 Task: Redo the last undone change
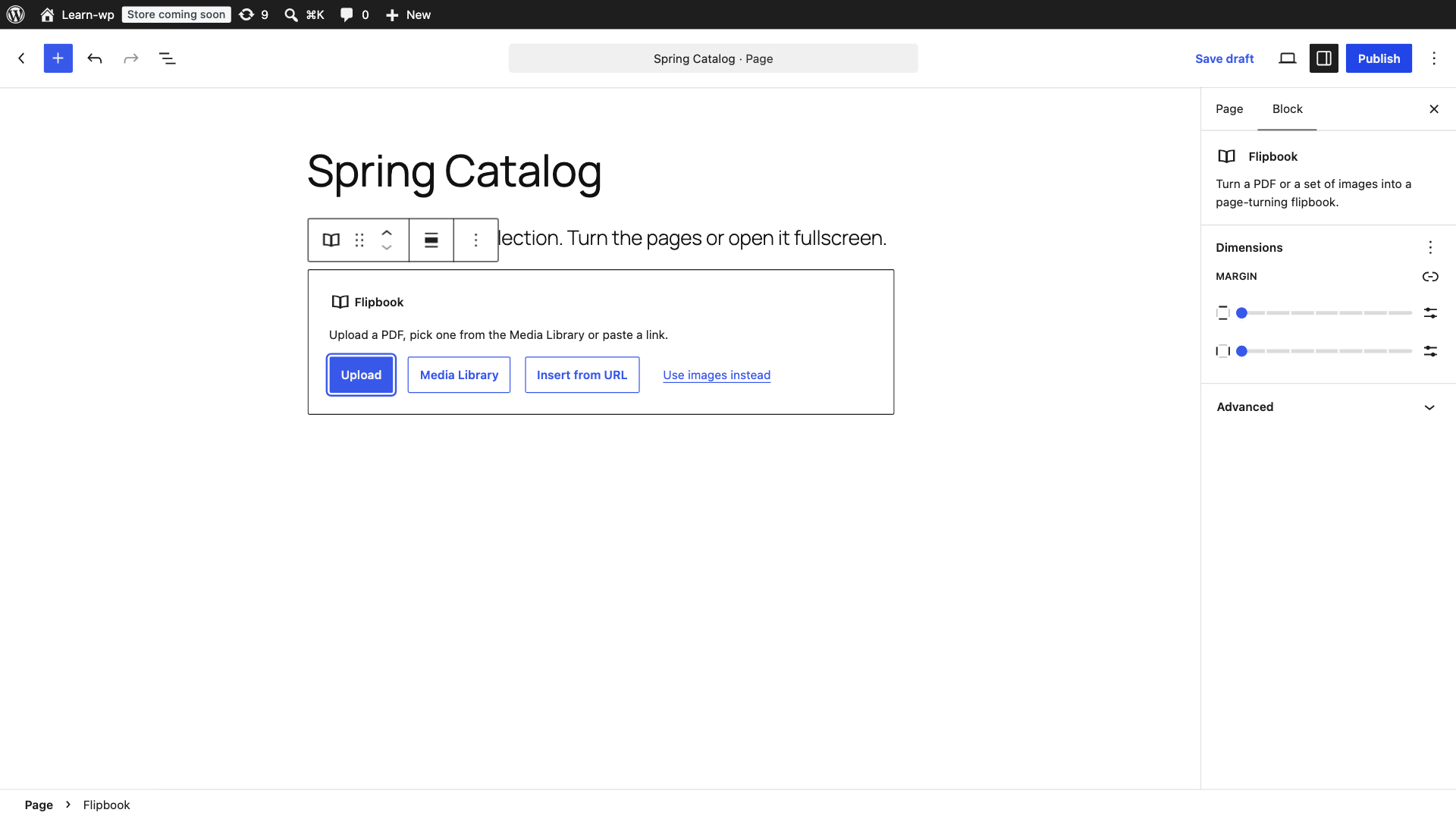pos(131,58)
